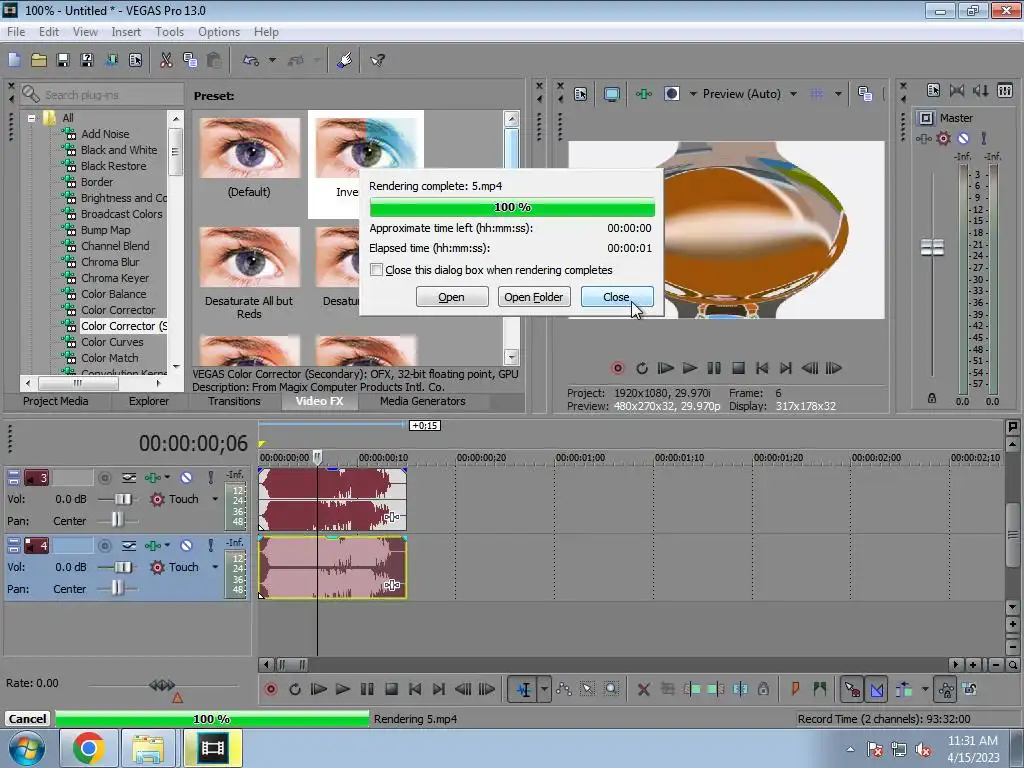1024x768 pixels.
Task: Switch to Media Generators tab
Action: click(x=423, y=401)
